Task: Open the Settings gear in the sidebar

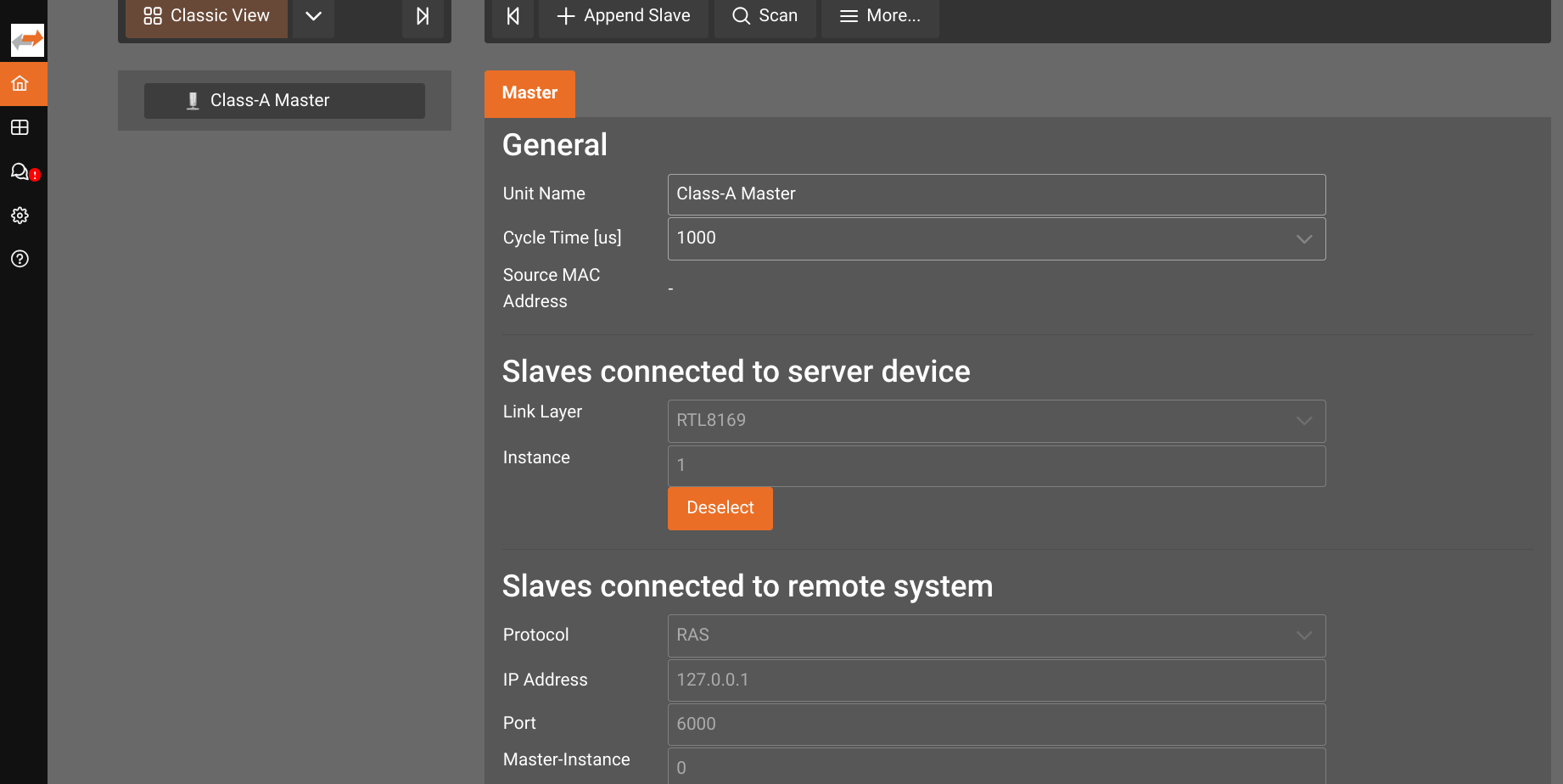Action: pos(20,215)
